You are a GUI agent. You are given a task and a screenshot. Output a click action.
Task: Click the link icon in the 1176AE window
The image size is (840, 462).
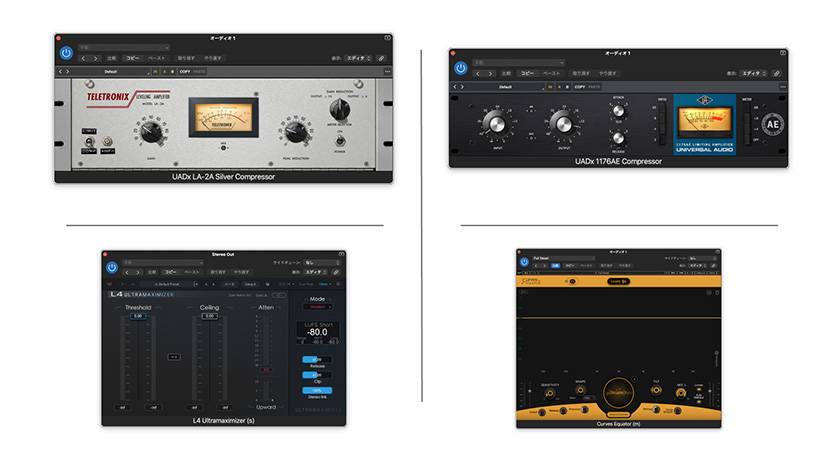tap(776, 73)
